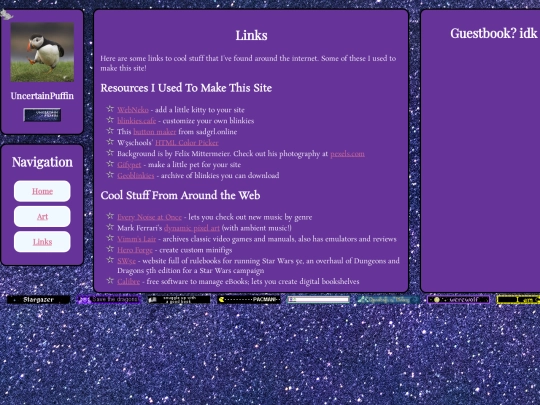Click the Links page heading
The height and width of the screenshot is (405, 540).
(x=251, y=35)
